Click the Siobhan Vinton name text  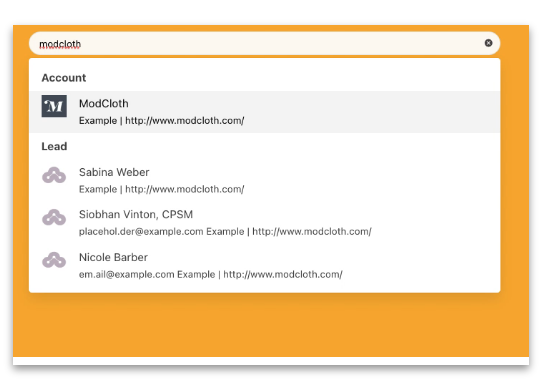[x=136, y=215]
